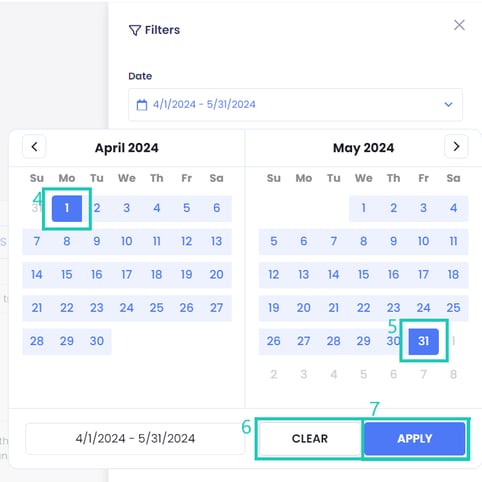Viewport: 482px width, 482px height.
Task: Select April 20 on Saturday column
Action: [x=217, y=275]
